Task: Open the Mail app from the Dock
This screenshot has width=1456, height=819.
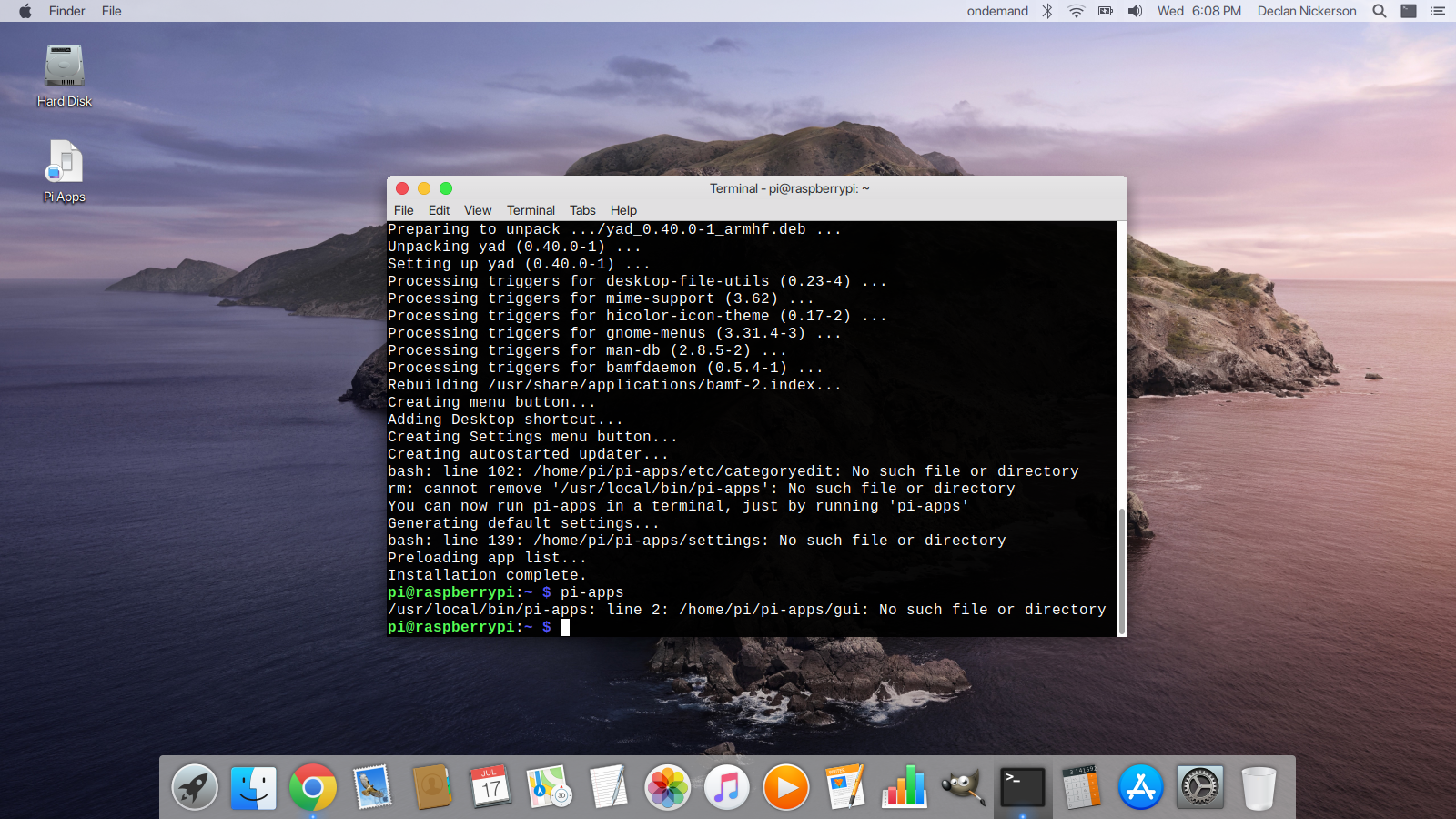Action: pos(371,787)
